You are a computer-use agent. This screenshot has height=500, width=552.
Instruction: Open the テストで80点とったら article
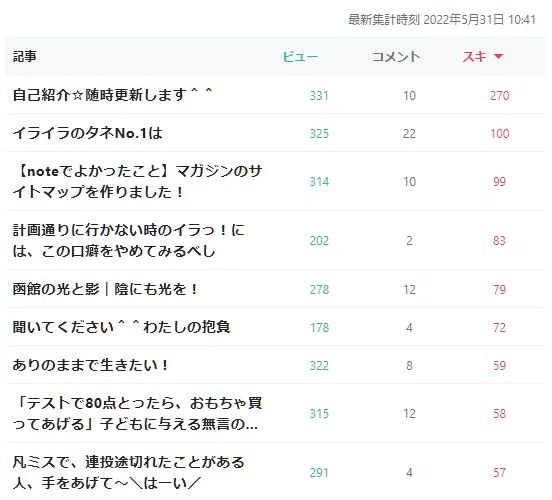(x=138, y=413)
